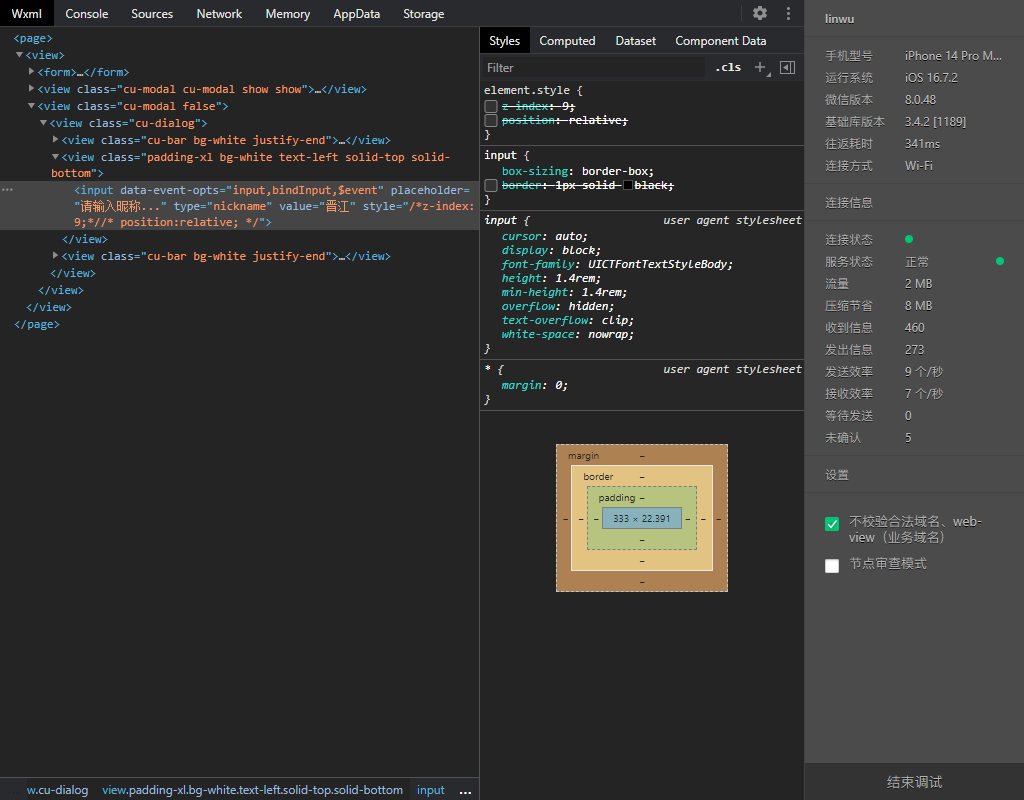Open DevTools settings gear

[760, 13]
